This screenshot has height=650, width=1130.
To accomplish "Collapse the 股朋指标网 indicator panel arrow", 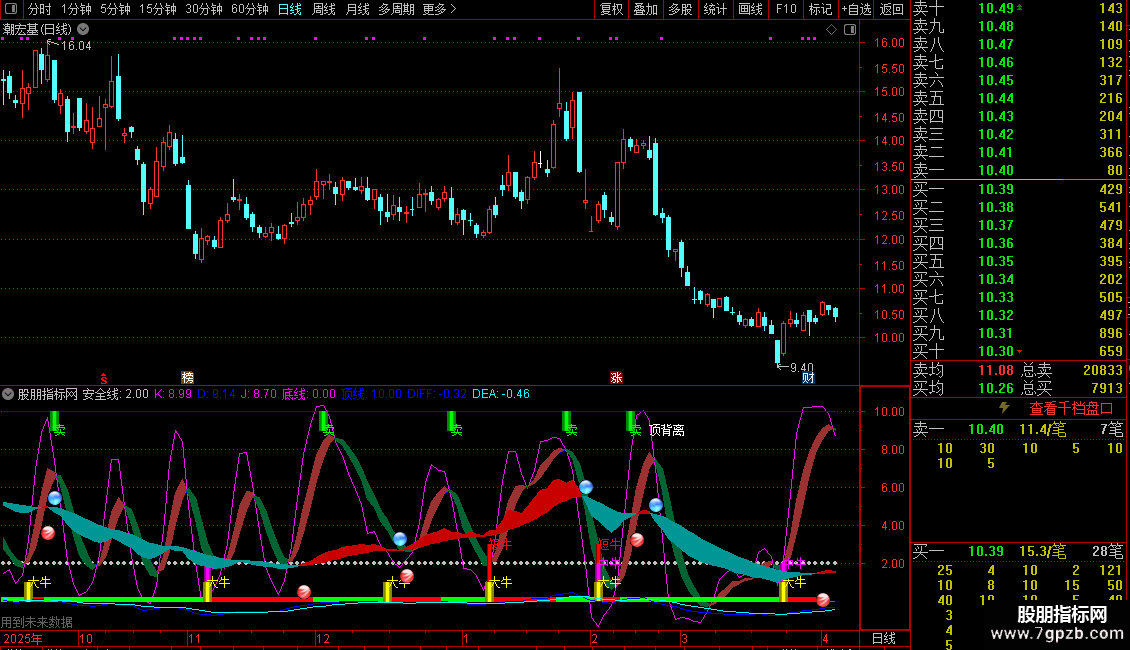I will pos(9,394).
